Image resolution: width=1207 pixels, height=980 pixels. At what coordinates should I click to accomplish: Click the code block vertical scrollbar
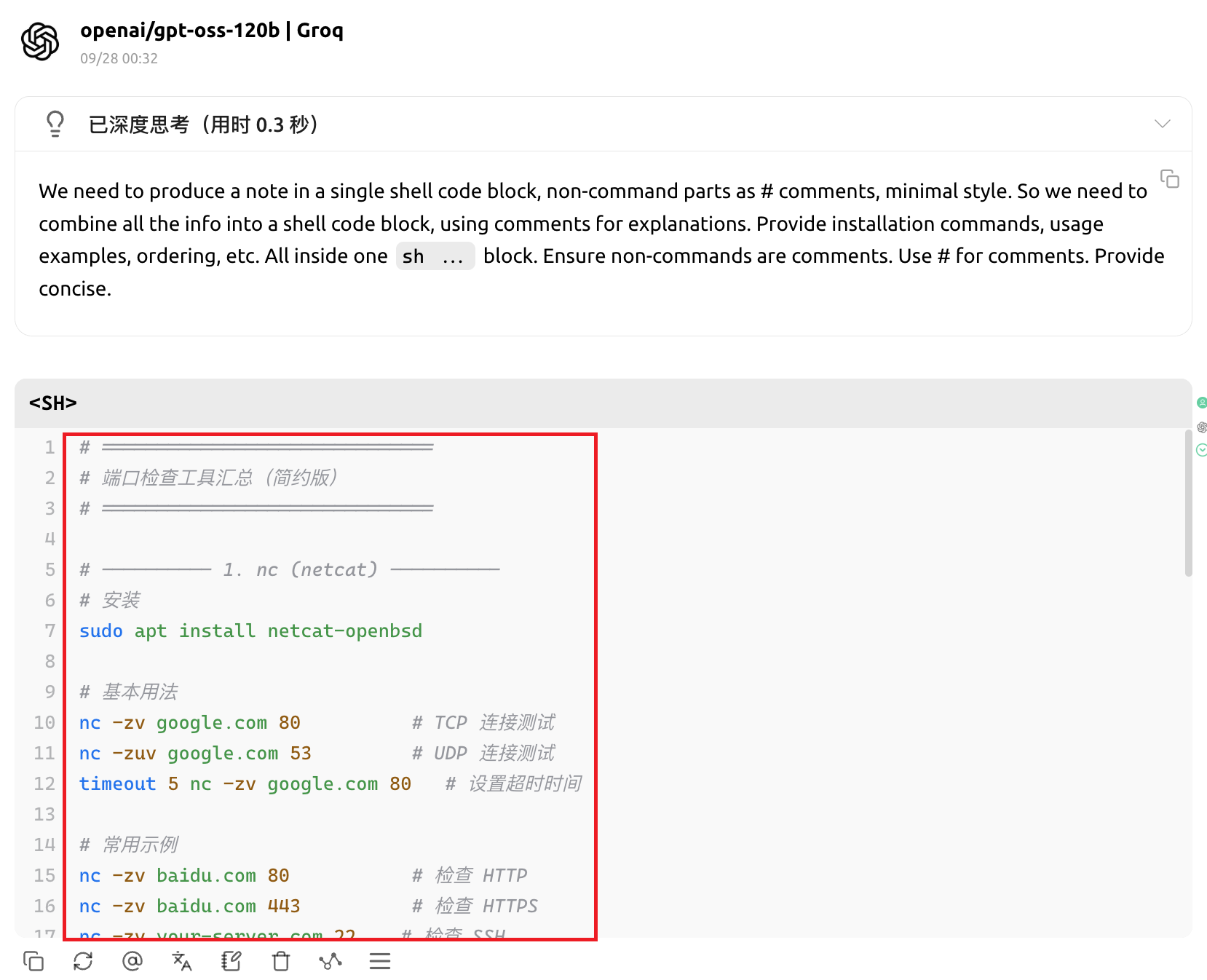[x=1189, y=504]
